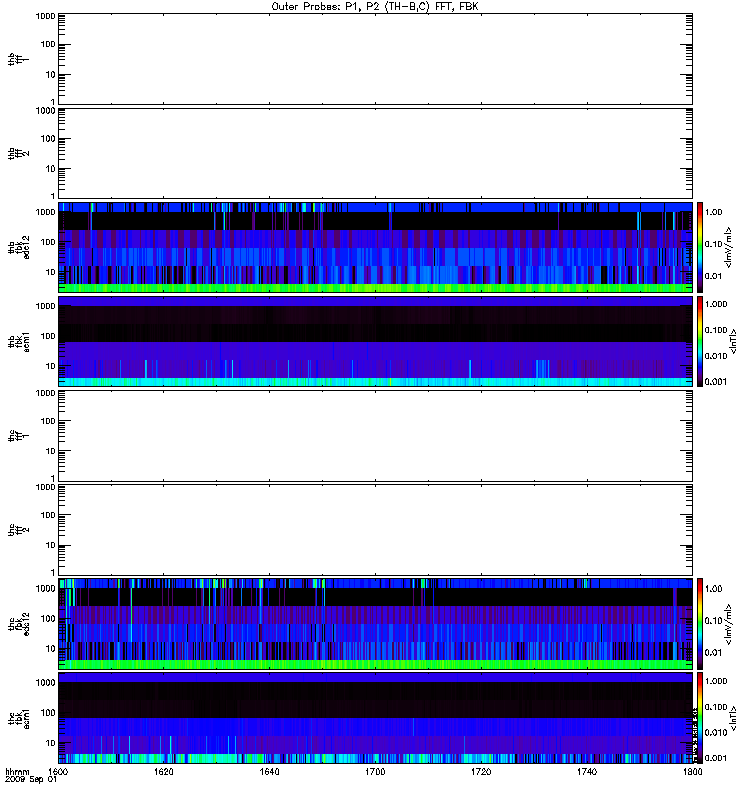Select the 1720 time axis label
This screenshot has height=800, width=750.
(481, 771)
